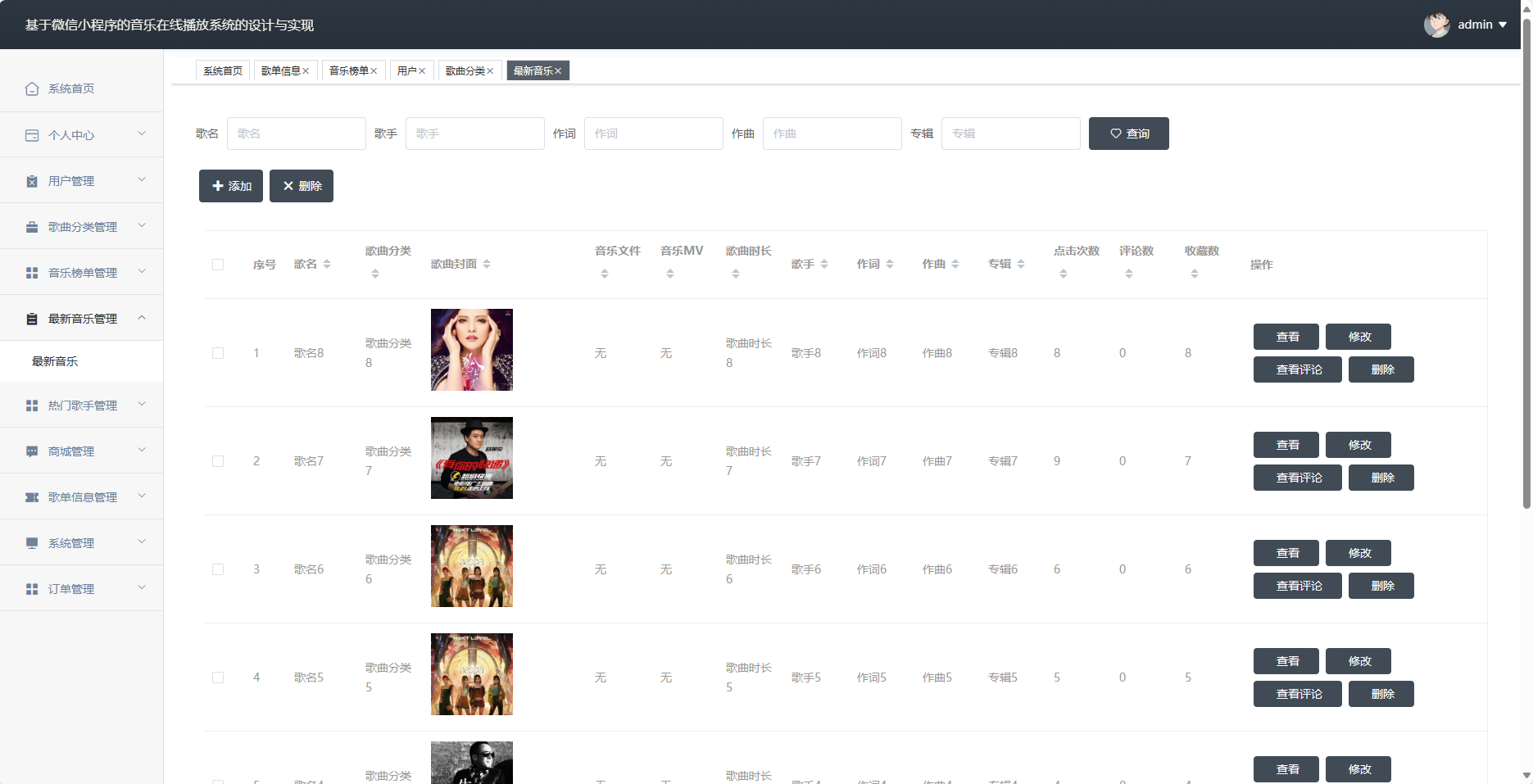Click 删除 for row 歌名5

click(1381, 694)
